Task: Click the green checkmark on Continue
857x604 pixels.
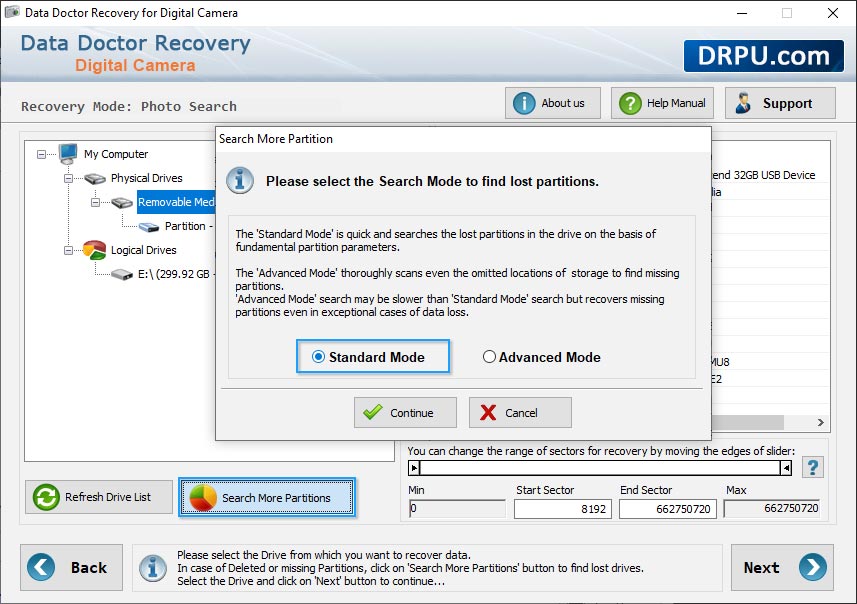Action: click(373, 412)
